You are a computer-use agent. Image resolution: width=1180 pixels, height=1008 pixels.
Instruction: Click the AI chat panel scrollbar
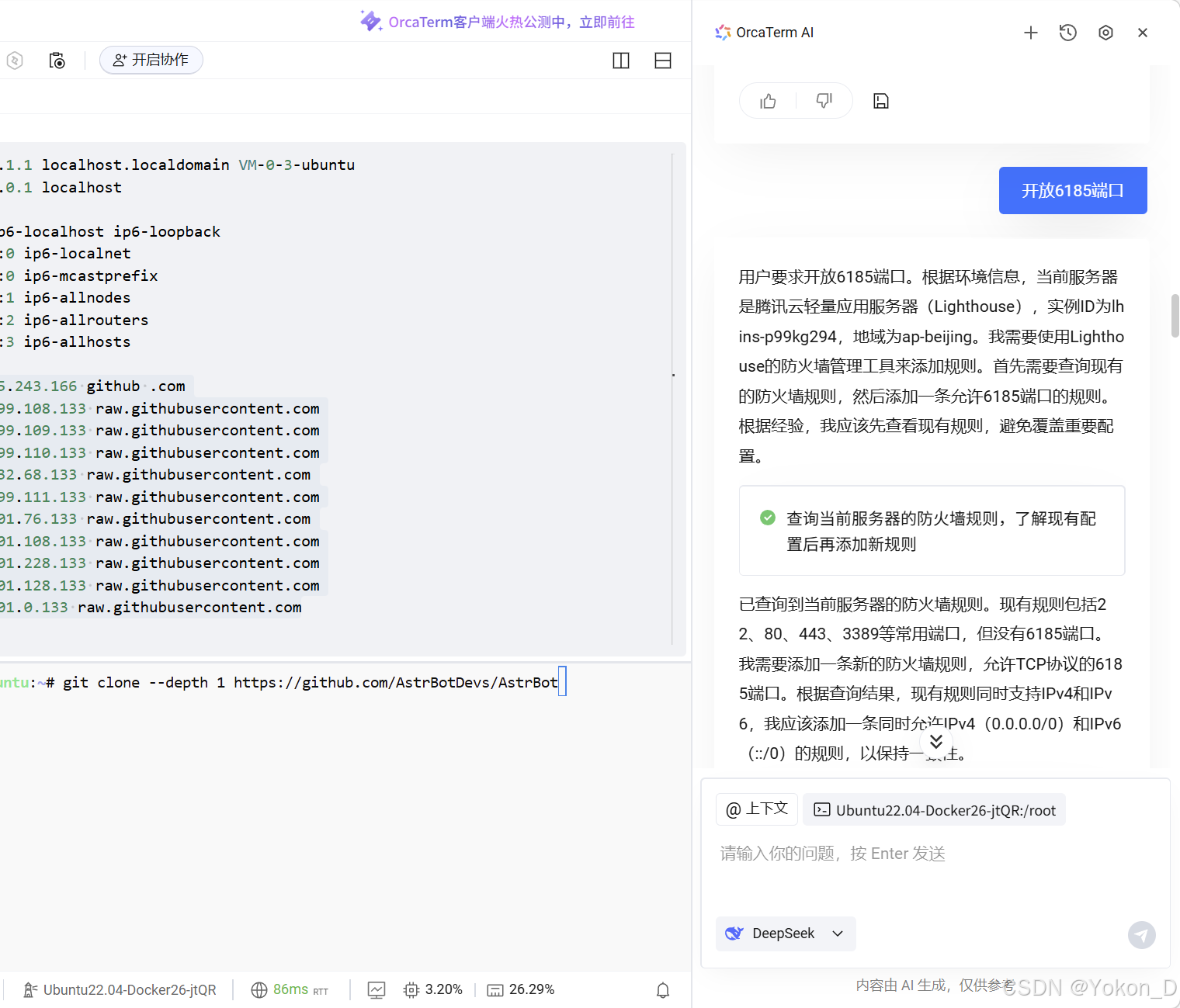coord(1175,316)
